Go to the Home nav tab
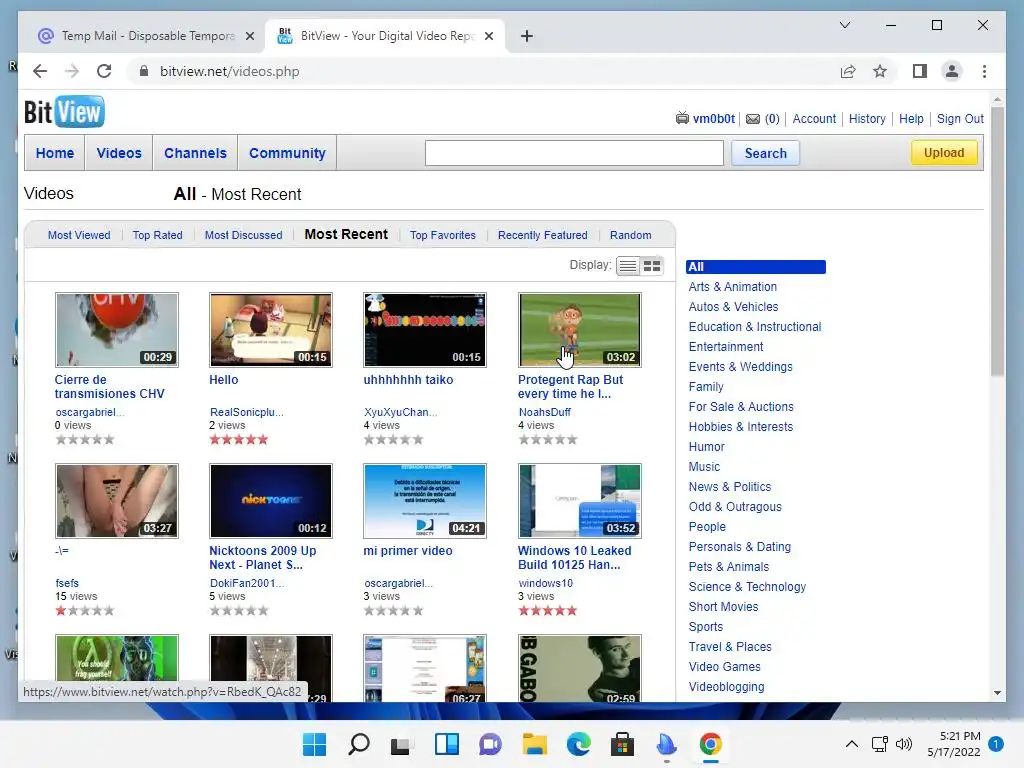Viewport: 1024px width, 768px height. (55, 153)
